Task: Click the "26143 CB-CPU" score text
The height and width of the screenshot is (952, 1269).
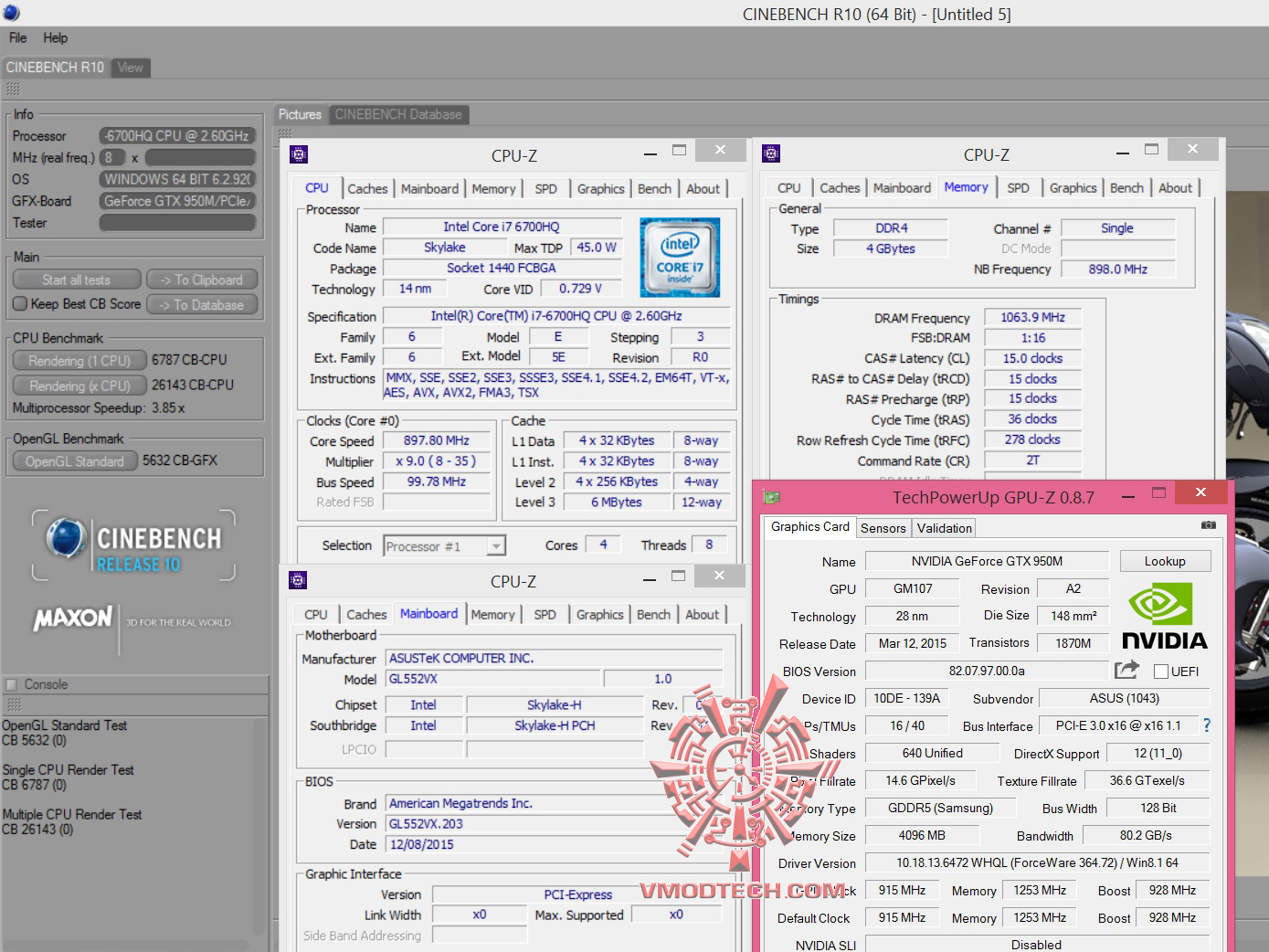Action: [193, 386]
